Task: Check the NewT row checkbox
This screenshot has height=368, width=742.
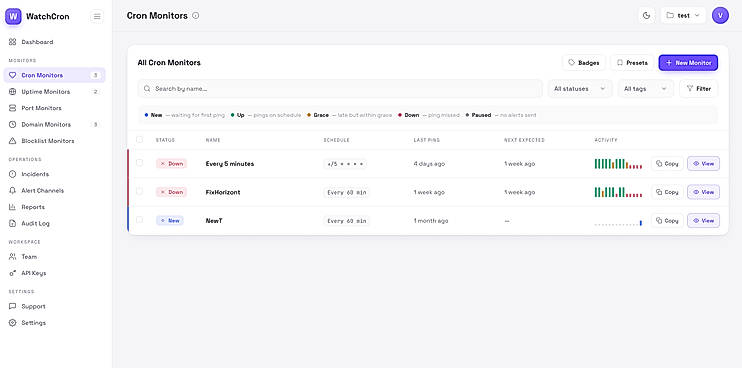Action: tap(139, 220)
